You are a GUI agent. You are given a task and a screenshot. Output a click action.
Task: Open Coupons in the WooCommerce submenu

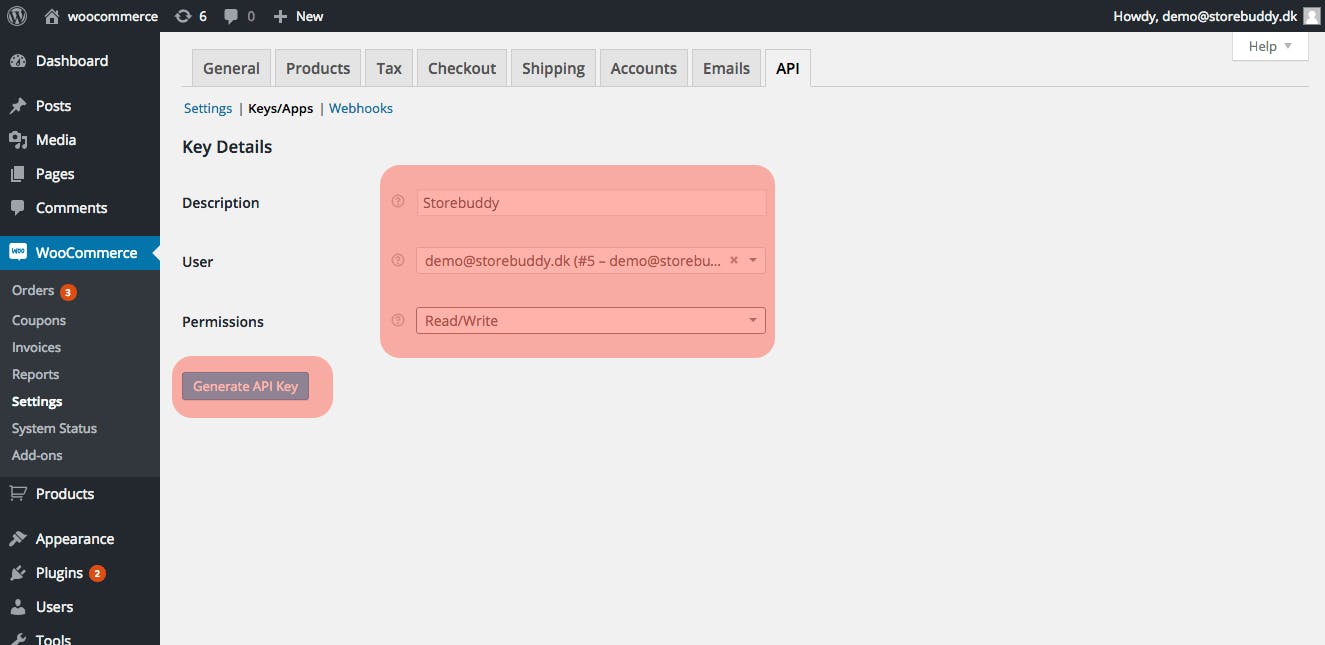[x=39, y=320]
